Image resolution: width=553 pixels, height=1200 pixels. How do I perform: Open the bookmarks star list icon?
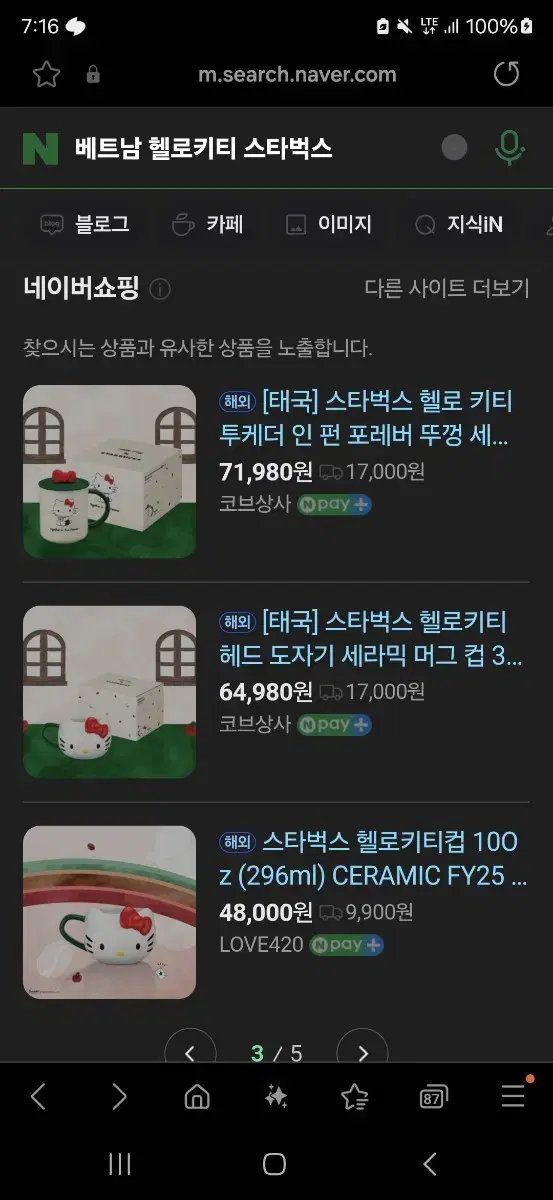tap(354, 1097)
